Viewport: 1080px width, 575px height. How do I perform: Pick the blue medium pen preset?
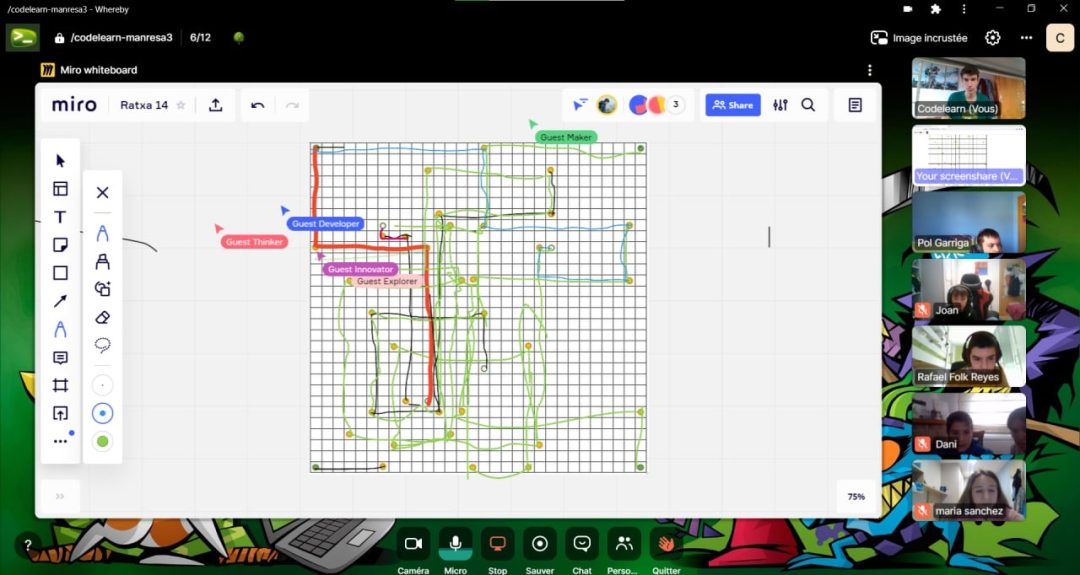coord(103,413)
